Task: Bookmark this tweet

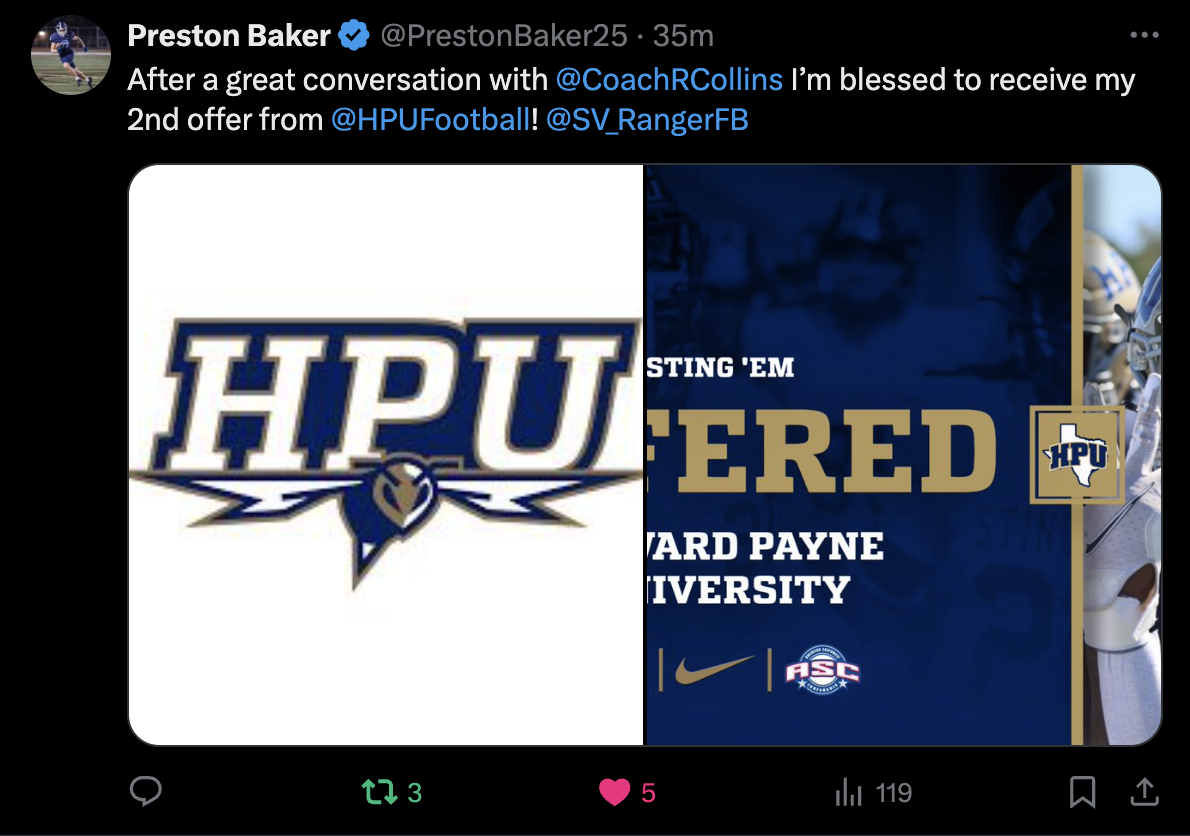Action: (x=1082, y=792)
